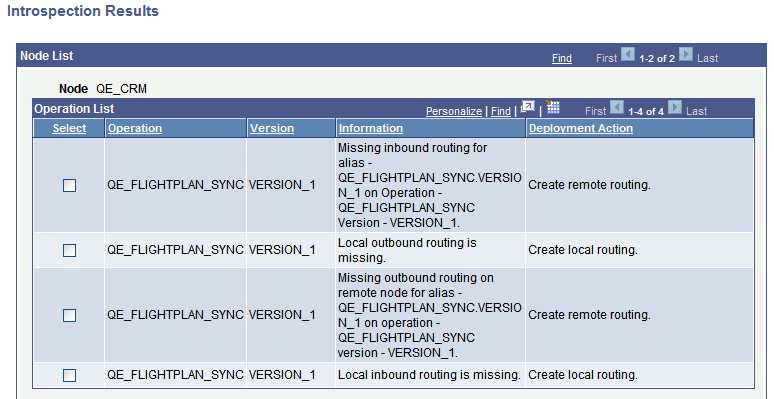Click the Node List next arrow icon

686,54
